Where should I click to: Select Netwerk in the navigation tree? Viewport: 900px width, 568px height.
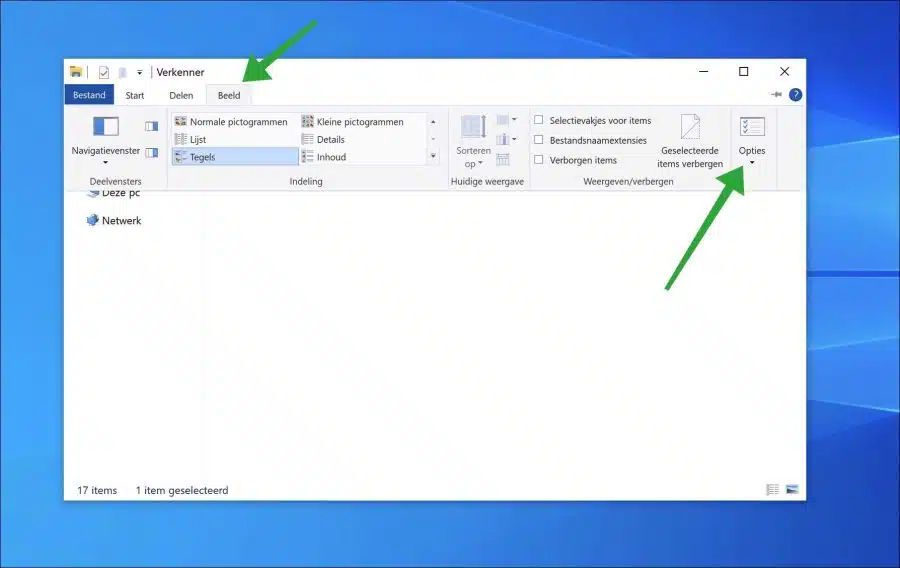(x=114, y=220)
